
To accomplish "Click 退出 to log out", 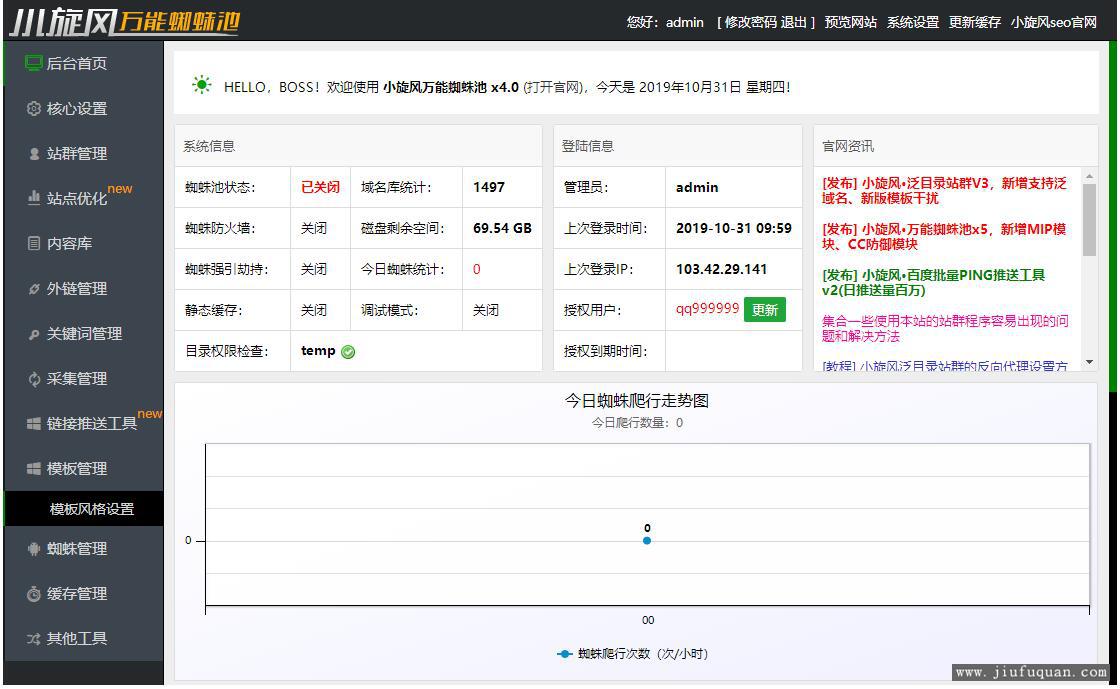I will (794, 22).
